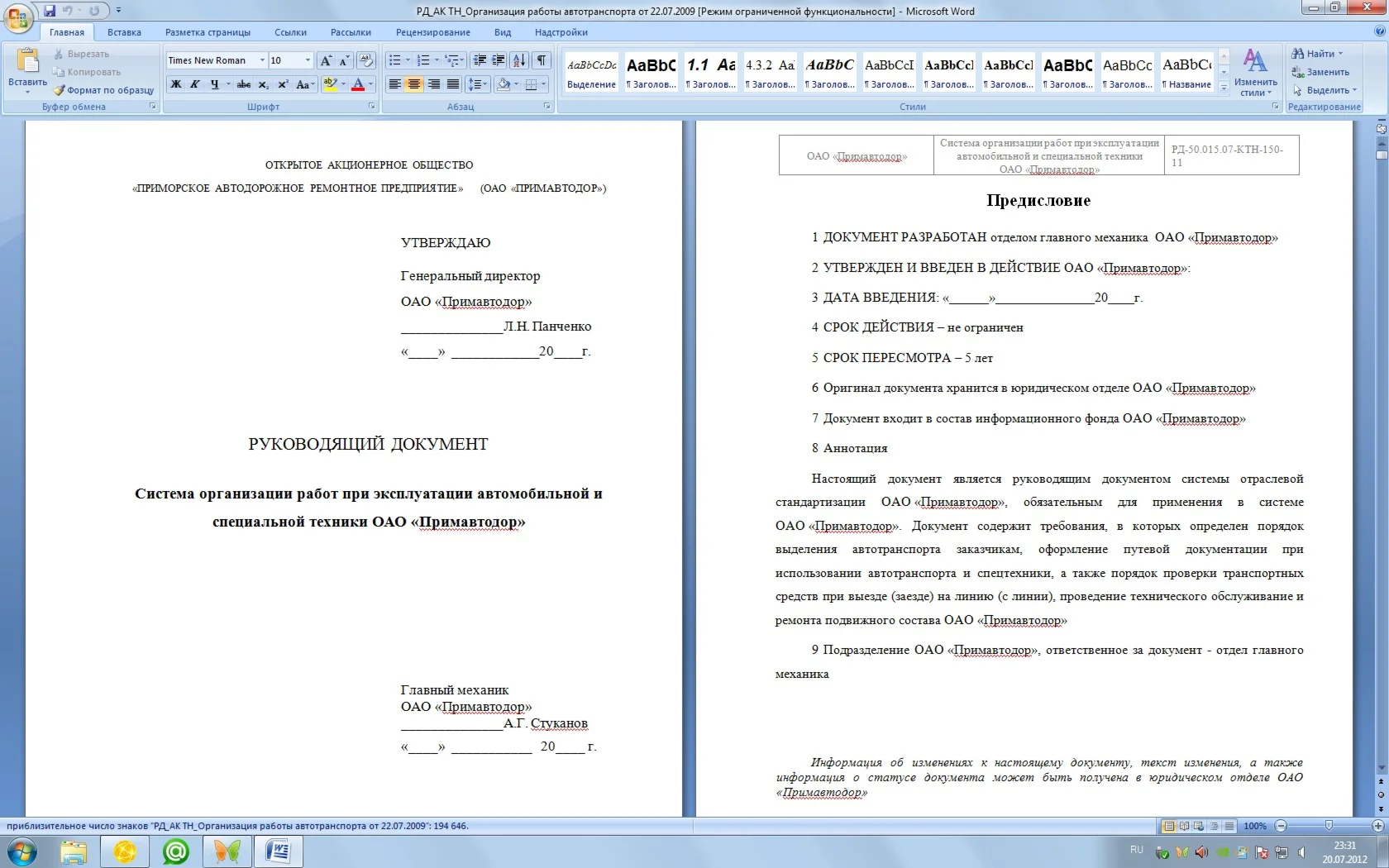
Task: Open the font size dropdown
Action: click(308, 60)
